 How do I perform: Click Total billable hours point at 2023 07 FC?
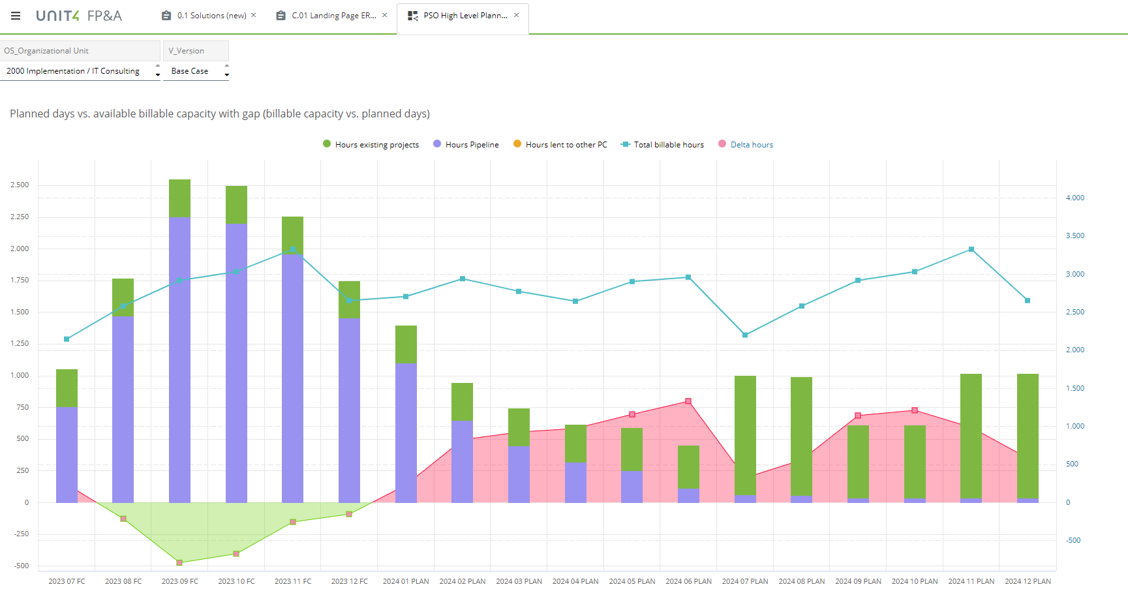[x=67, y=339]
